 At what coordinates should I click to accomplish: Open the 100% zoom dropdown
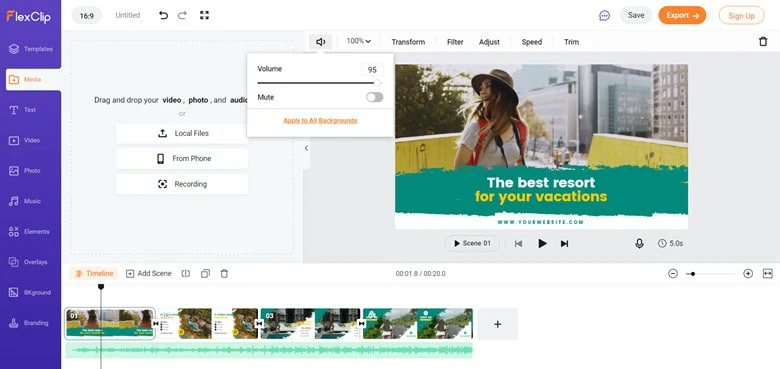359,41
